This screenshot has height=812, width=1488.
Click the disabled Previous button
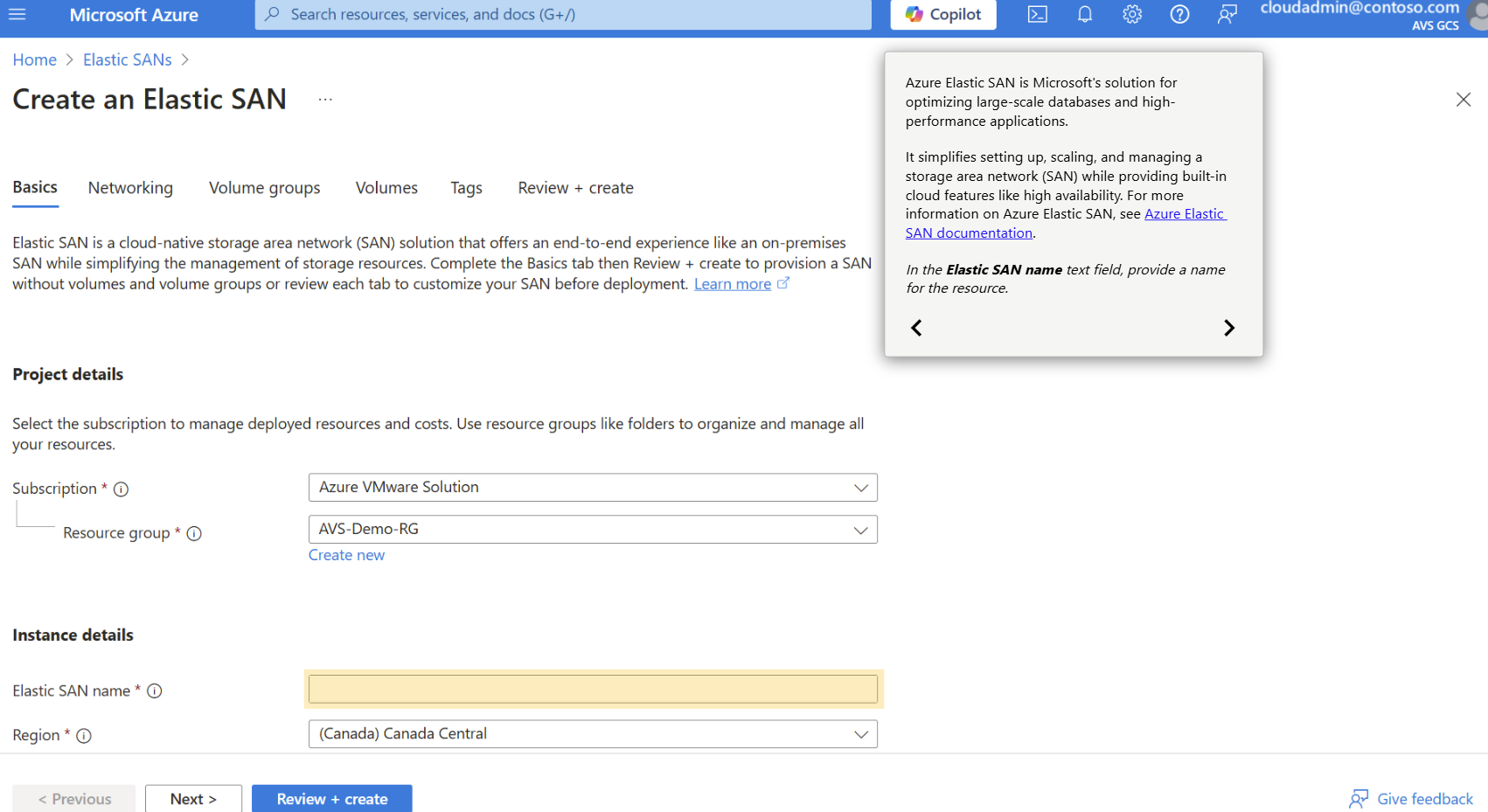pos(74,799)
